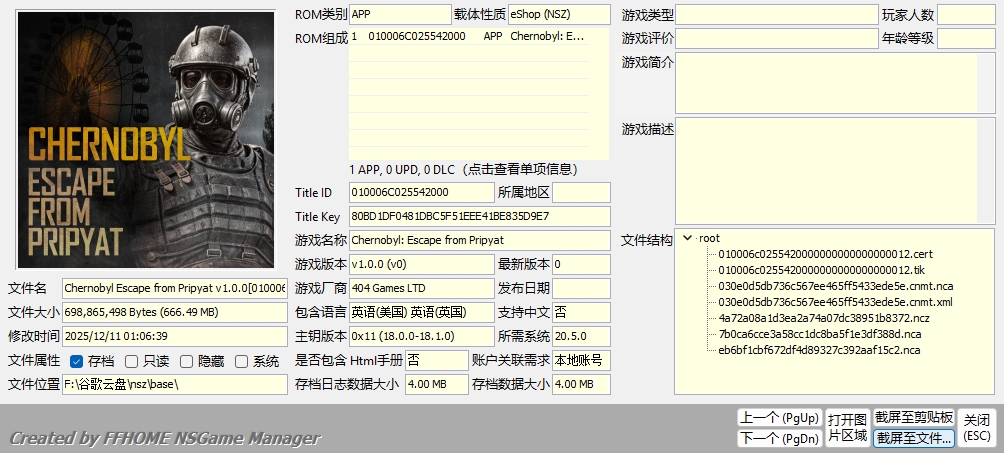The image size is (1004, 453).
Task: Click 截屏至剪贴板 screenshot to clipboard button
Action: tap(913, 417)
